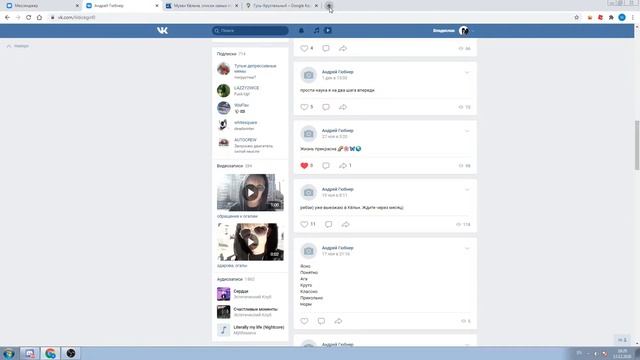Share the Жизнь прекрасна post
Image resolution: width=640 pixels, height=360 pixels.
pos(343,166)
